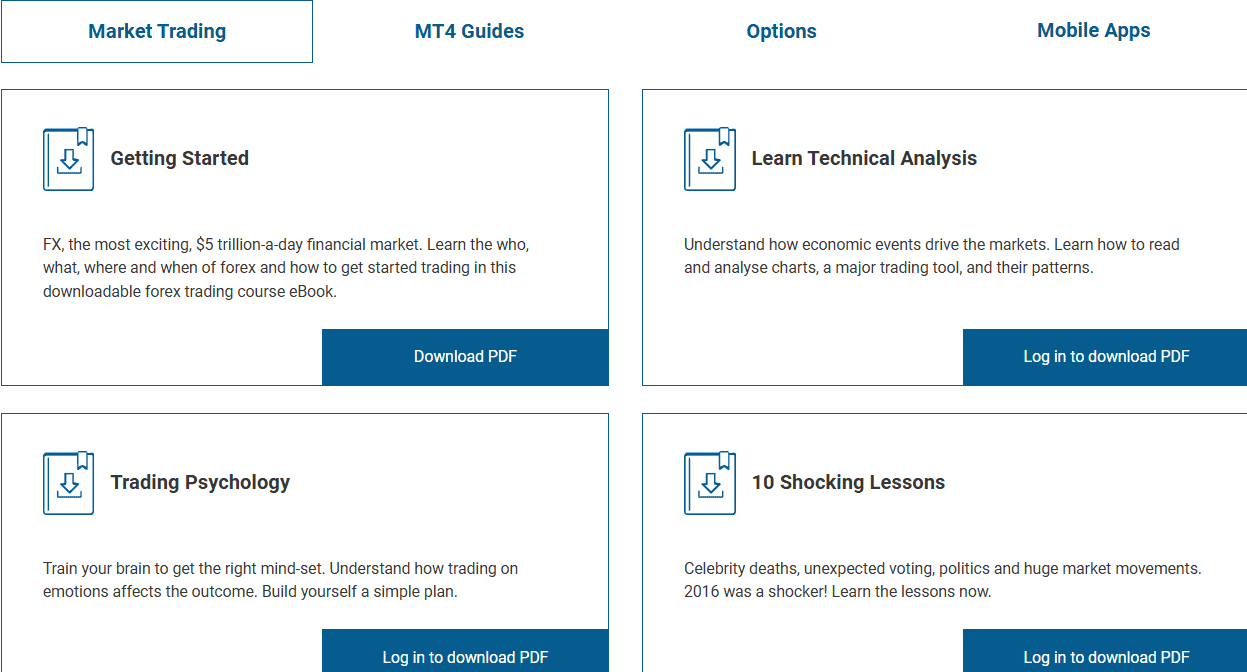Click the 'Getting Started' heading

pyautogui.click(x=179, y=158)
